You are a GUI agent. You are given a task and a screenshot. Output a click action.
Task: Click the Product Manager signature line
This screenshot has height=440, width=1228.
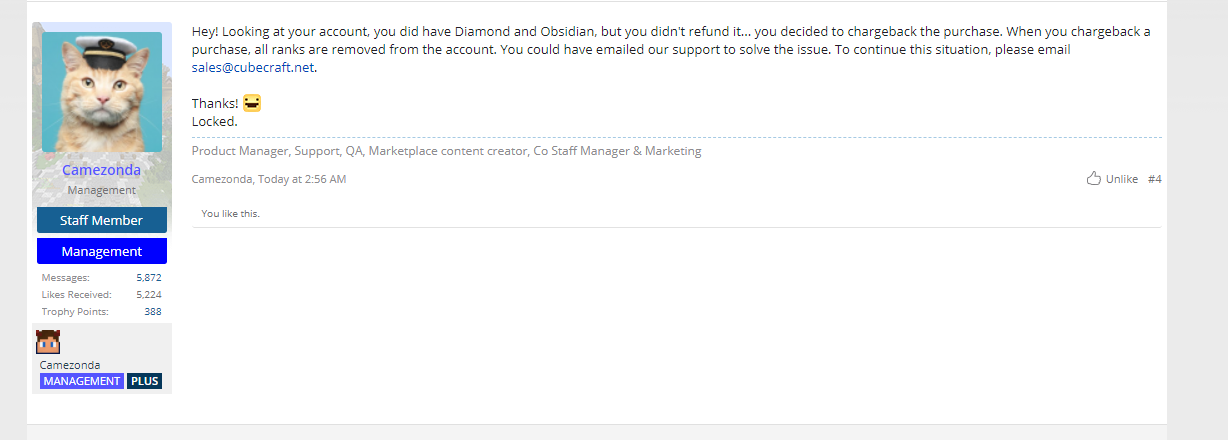pos(446,151)
